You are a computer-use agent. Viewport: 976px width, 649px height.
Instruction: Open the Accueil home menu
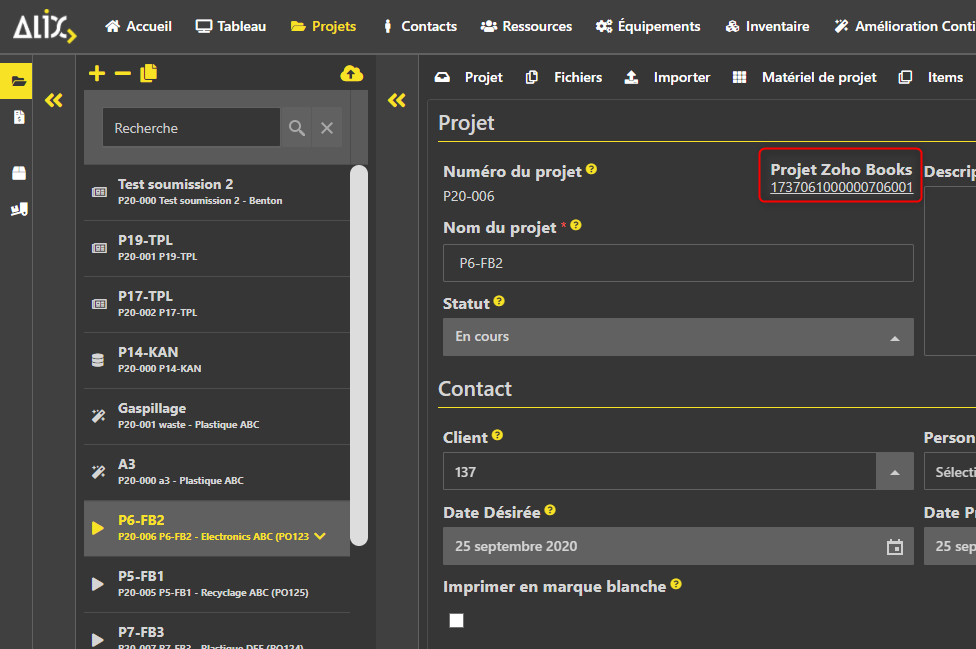pyautogui.click(x=138, y=26)
